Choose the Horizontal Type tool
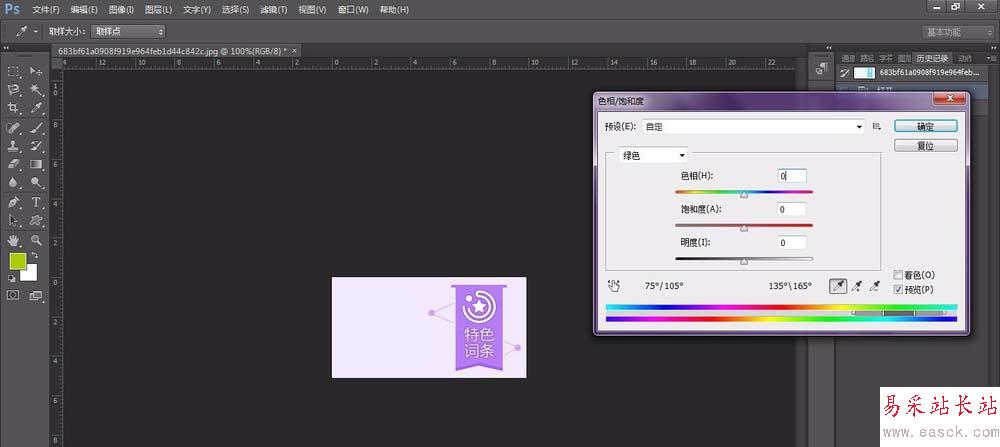 [x=36, y=202]
